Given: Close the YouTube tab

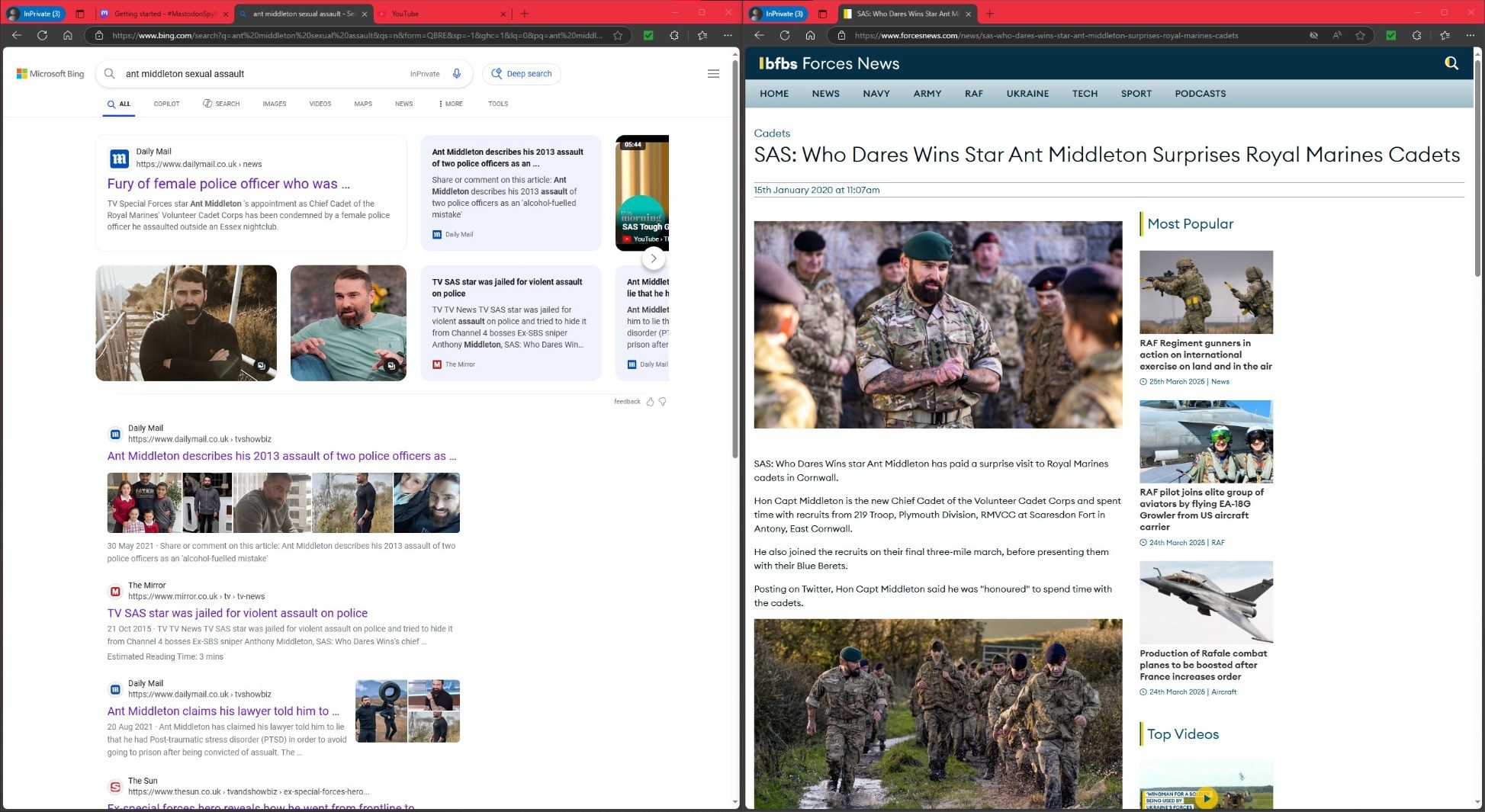Looking at the screenshot, I should pos(503,14).
